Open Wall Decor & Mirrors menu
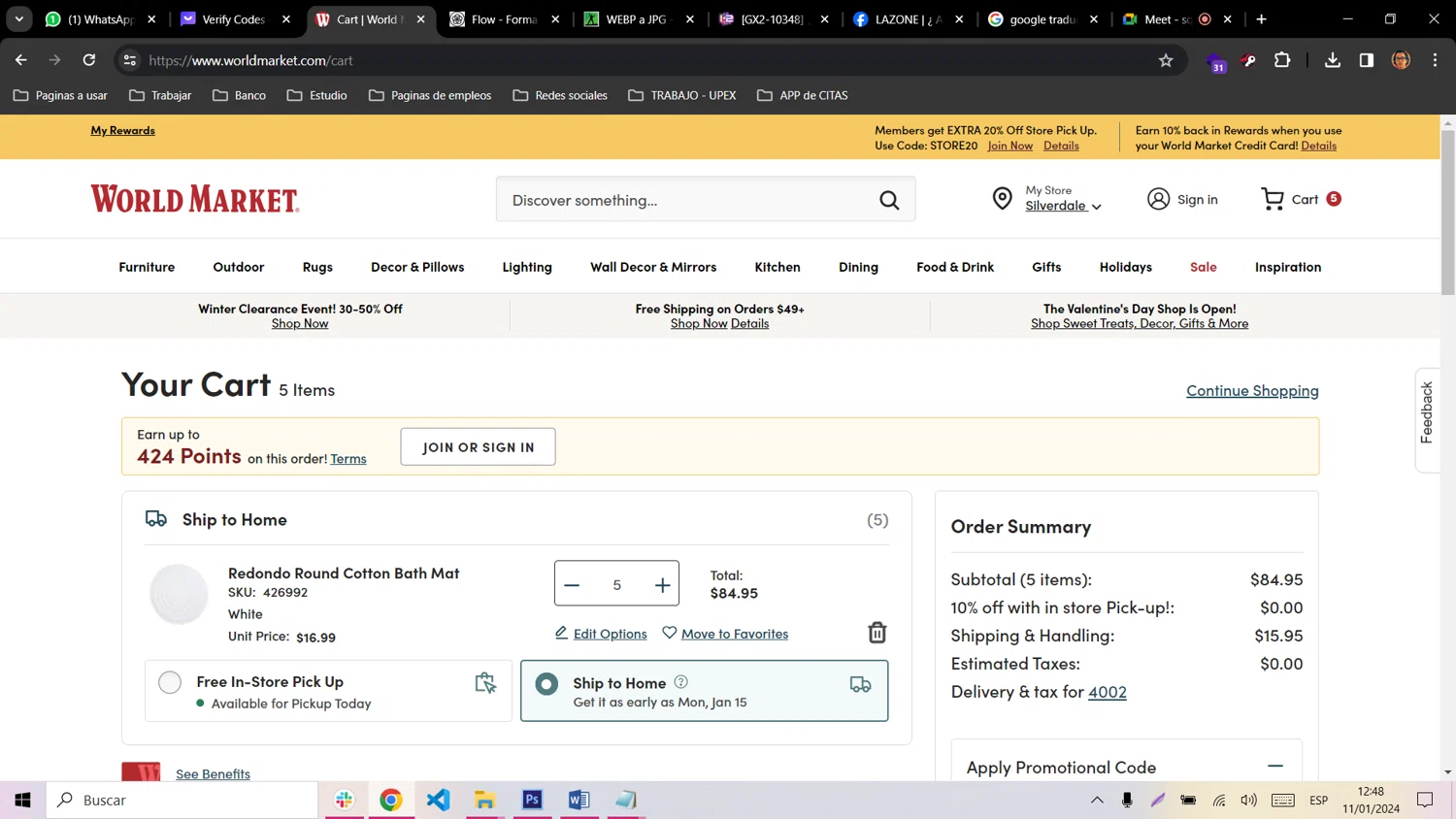1456x819 pixels. coord(653,267)
